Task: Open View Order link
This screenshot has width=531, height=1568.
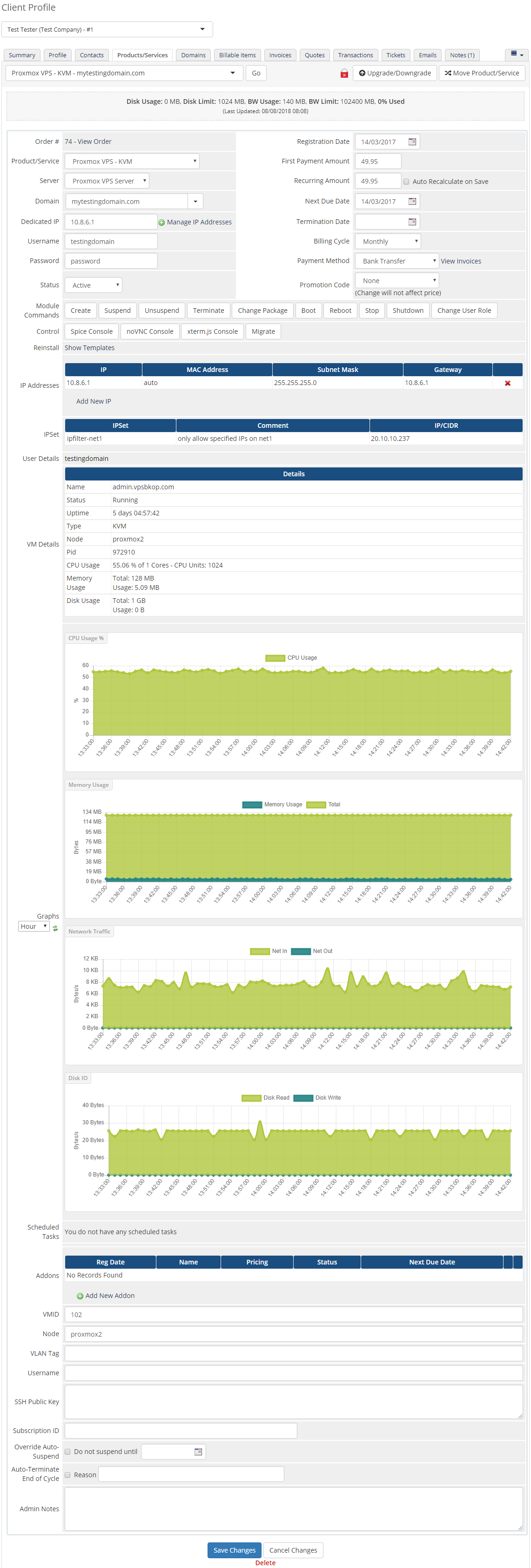Action: click(x=94, y=142)
